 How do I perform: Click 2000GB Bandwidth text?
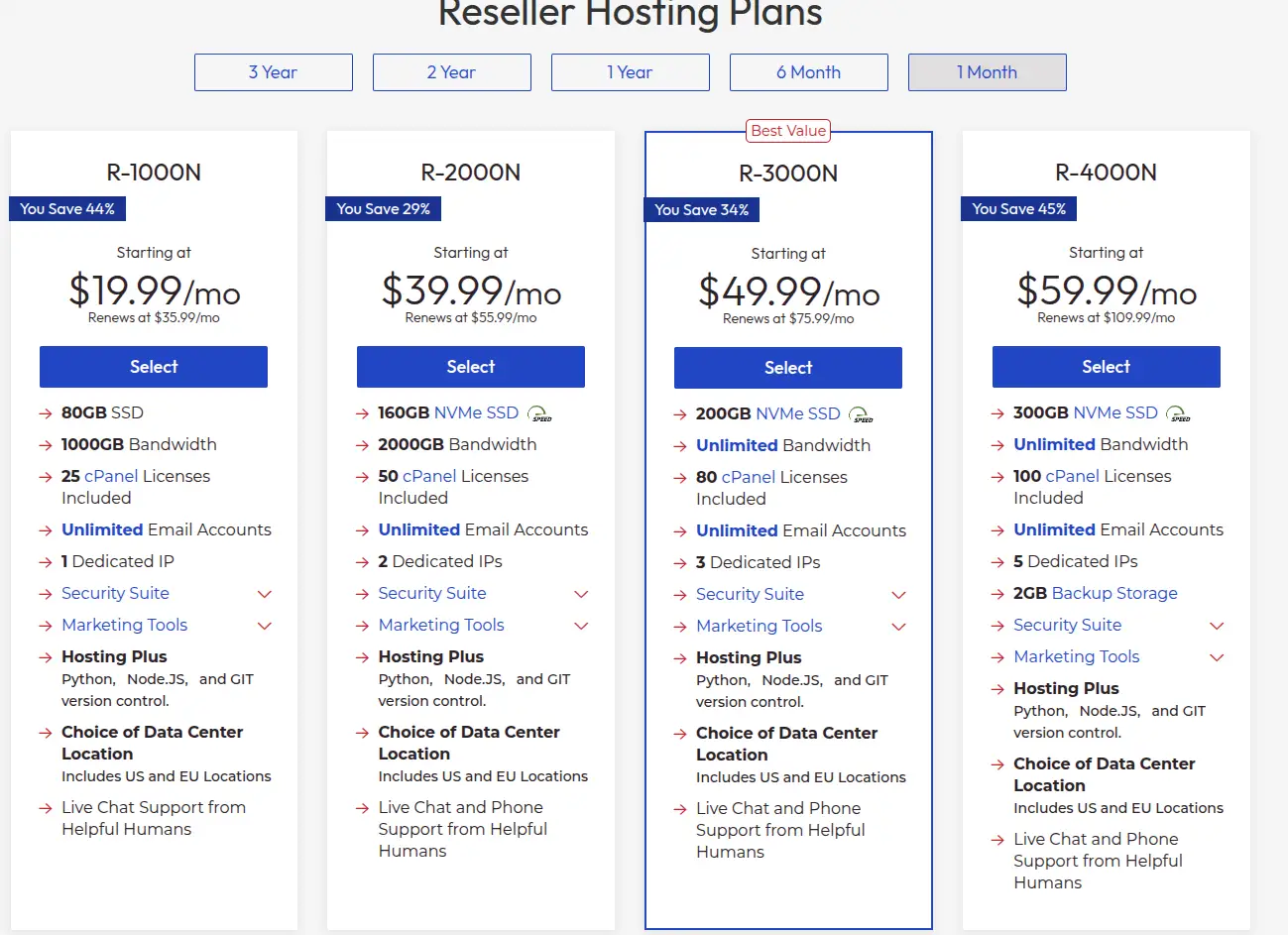point(457,444)
